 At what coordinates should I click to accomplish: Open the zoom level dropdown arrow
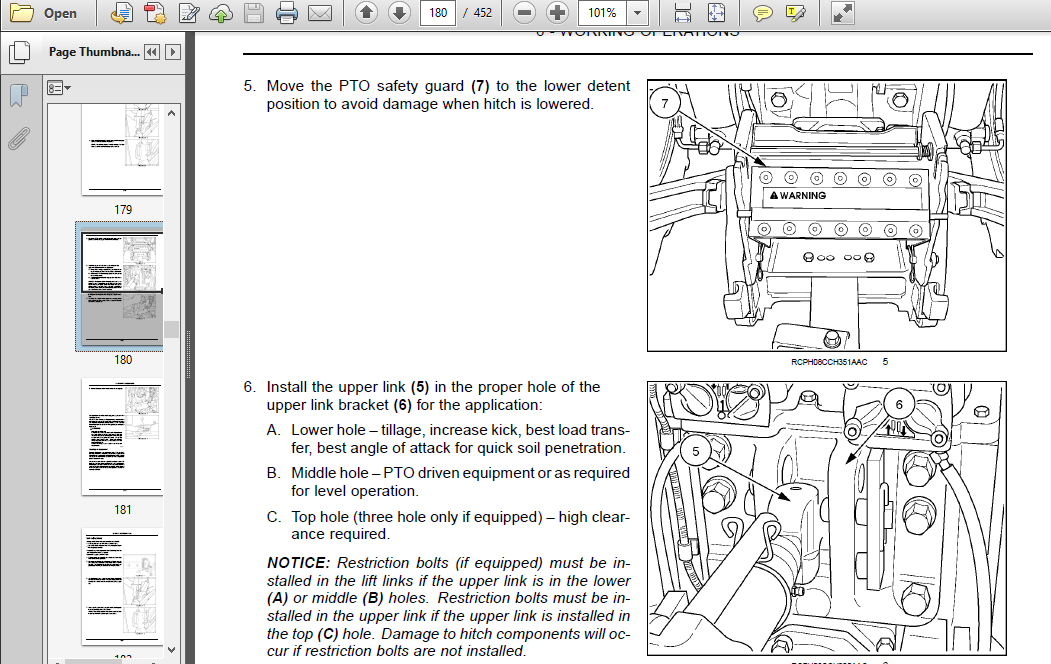637,13
